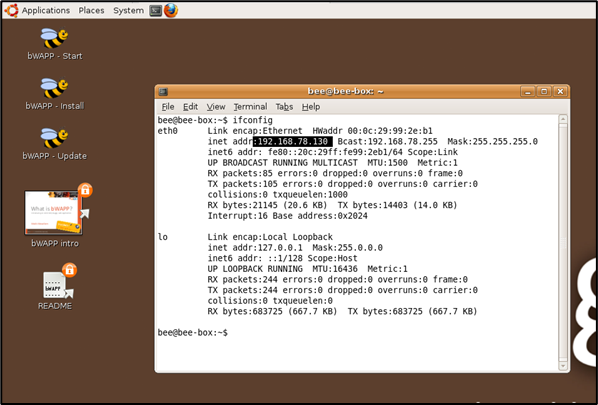Open the terminal Tabs menu

[x=284, y=107]
